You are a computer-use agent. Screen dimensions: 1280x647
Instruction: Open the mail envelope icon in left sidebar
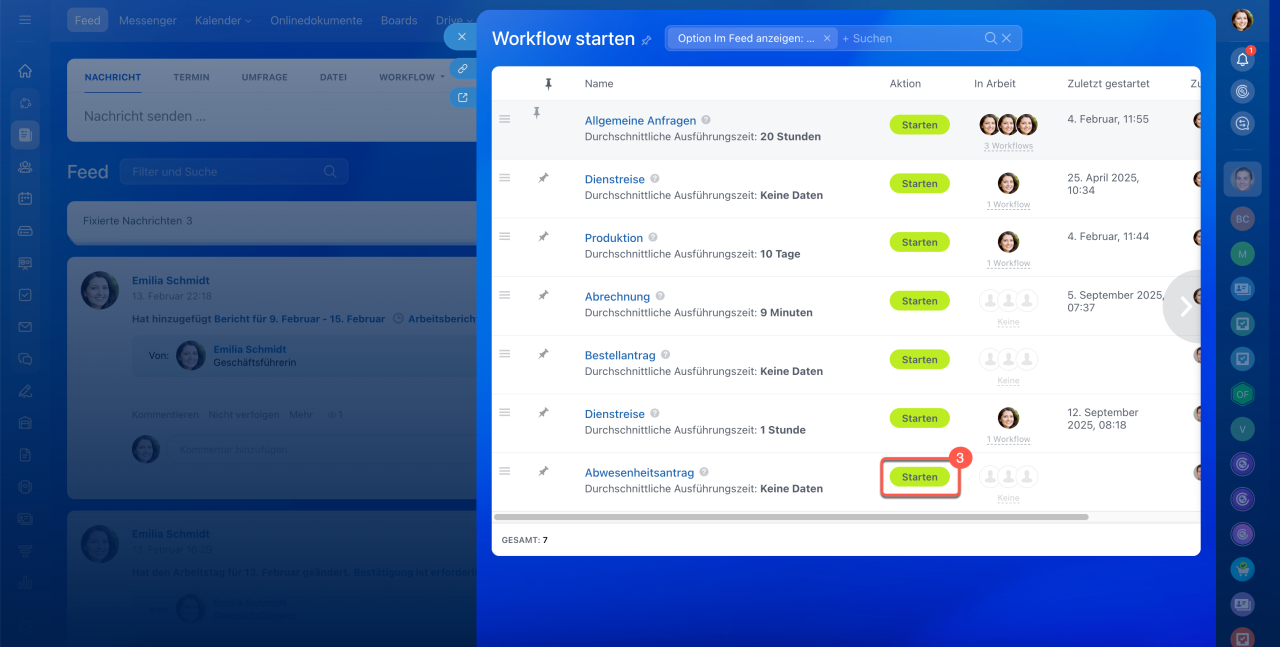click(x=25, y=327)
